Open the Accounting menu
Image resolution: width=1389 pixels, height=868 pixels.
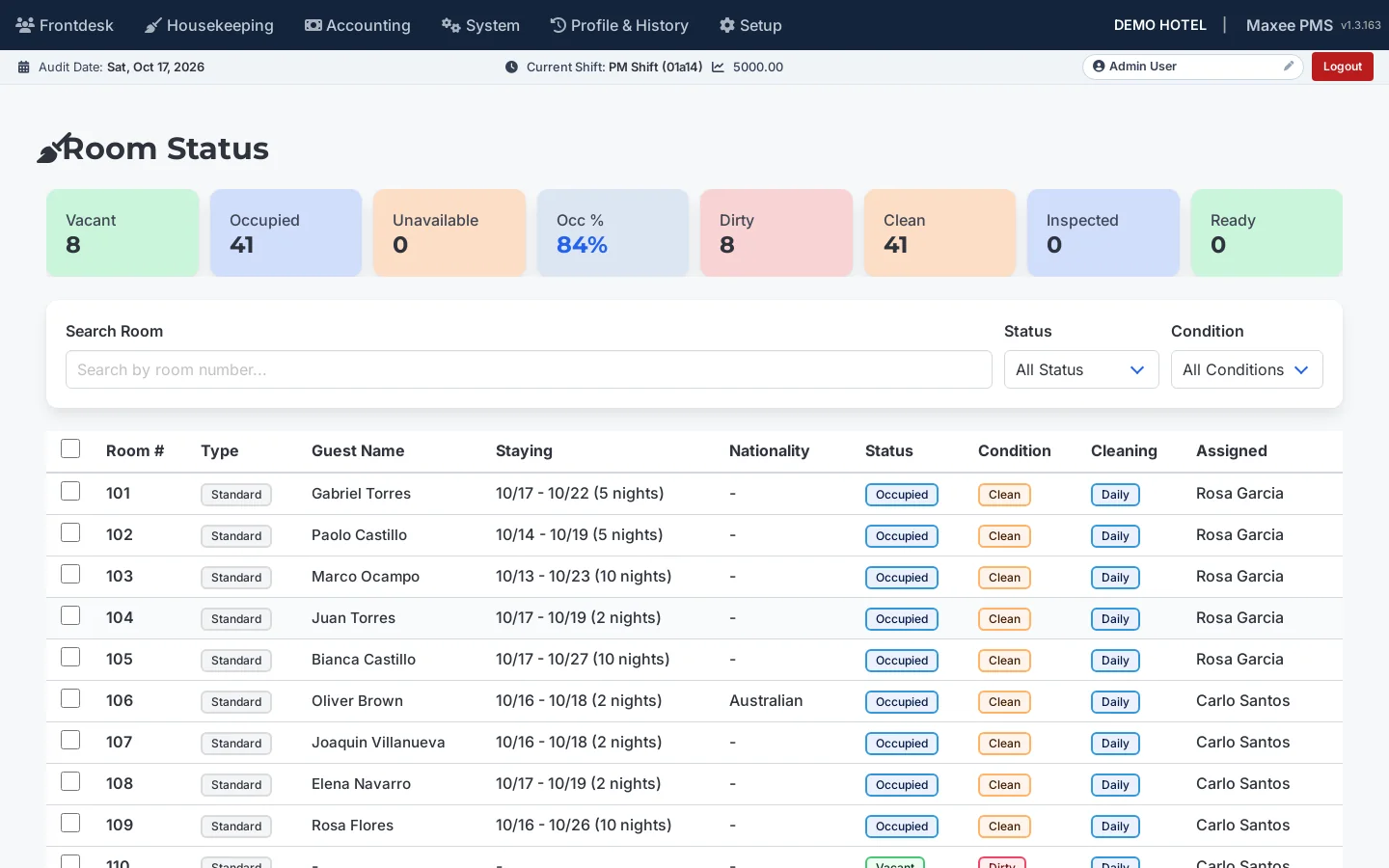[358, 25]
